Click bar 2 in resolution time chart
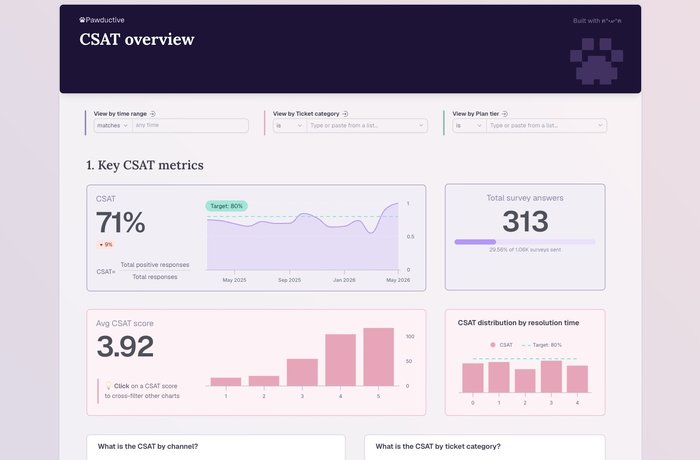700x460 pixels. click(525, 381)
